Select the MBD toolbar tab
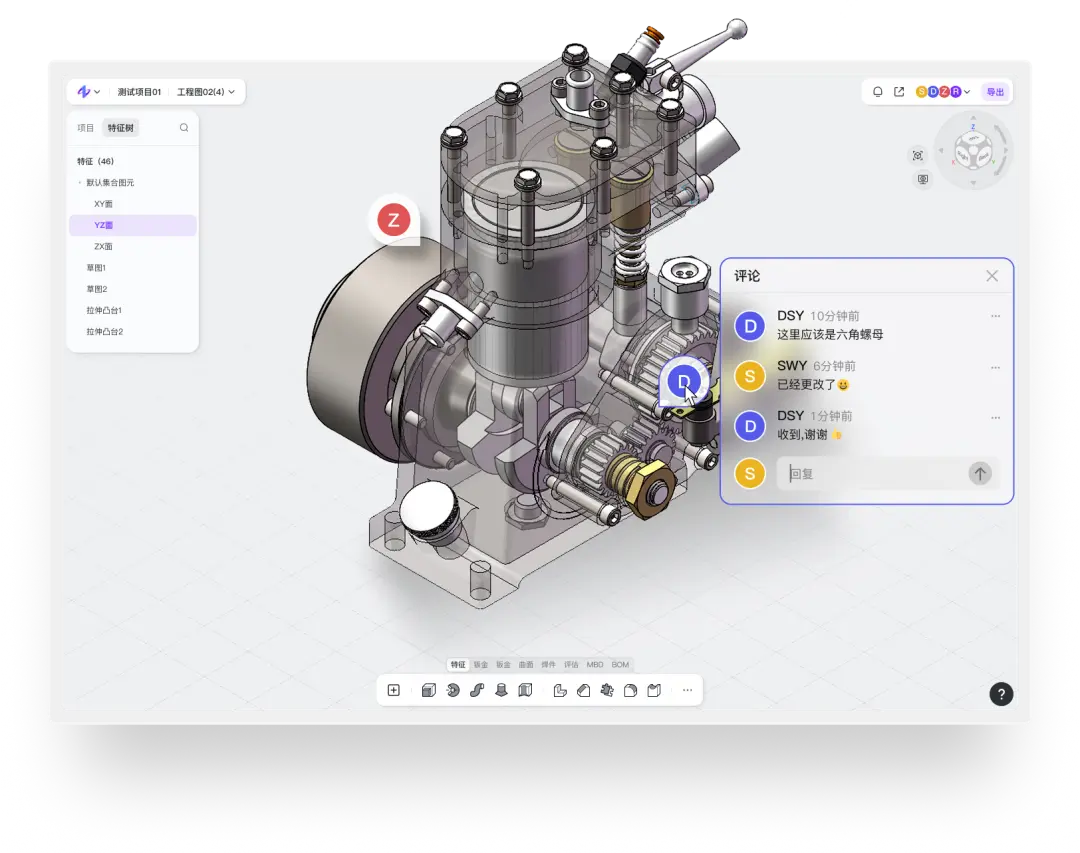The height and width of the screenshot is (853, 1080). click(x=595, y=665)
